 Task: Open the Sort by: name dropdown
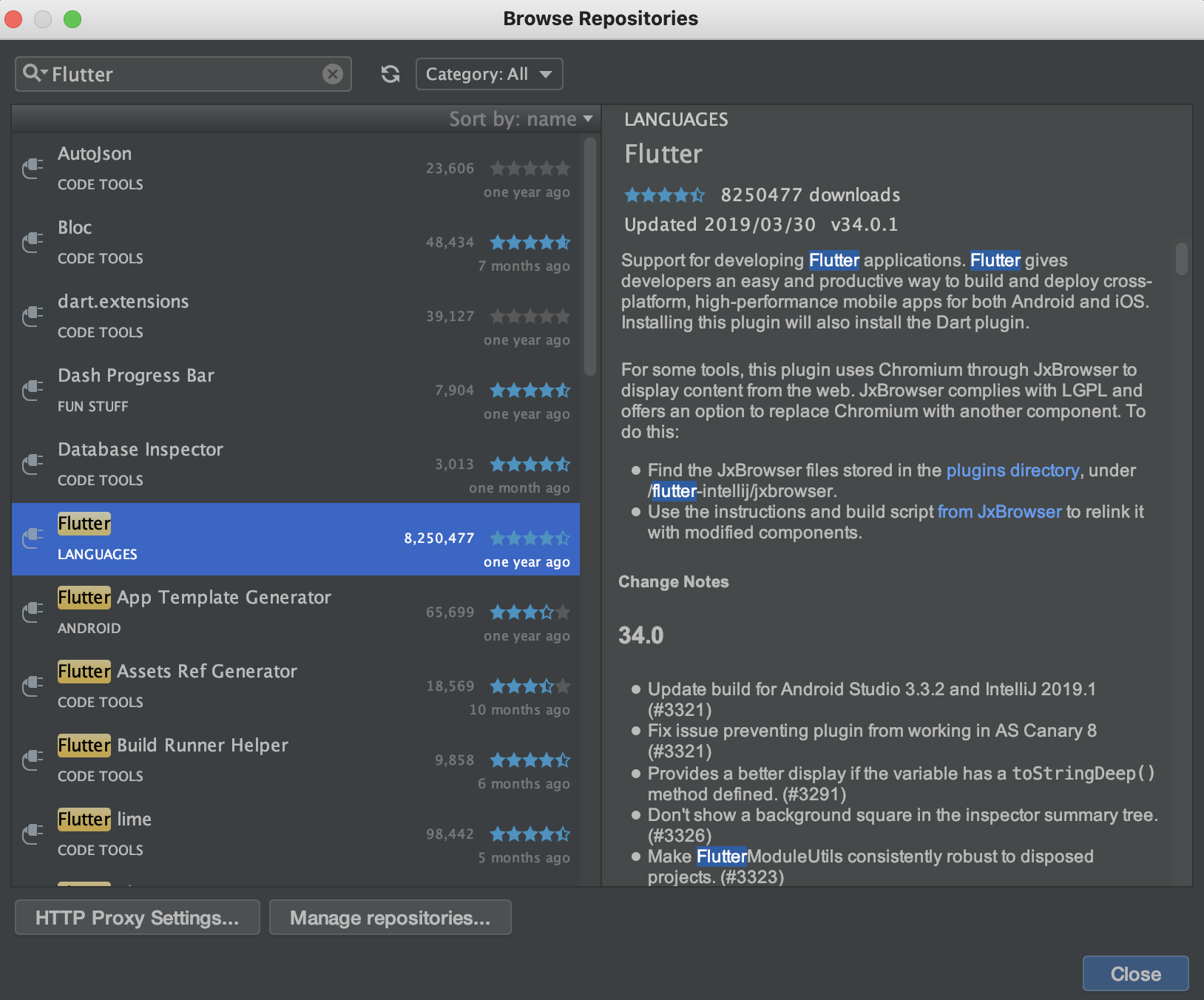[x=521, y=119]
